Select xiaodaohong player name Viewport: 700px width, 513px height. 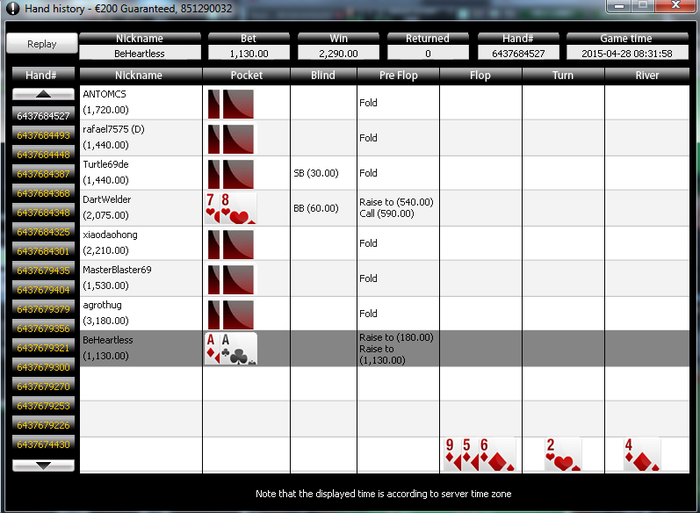[110, 235]
